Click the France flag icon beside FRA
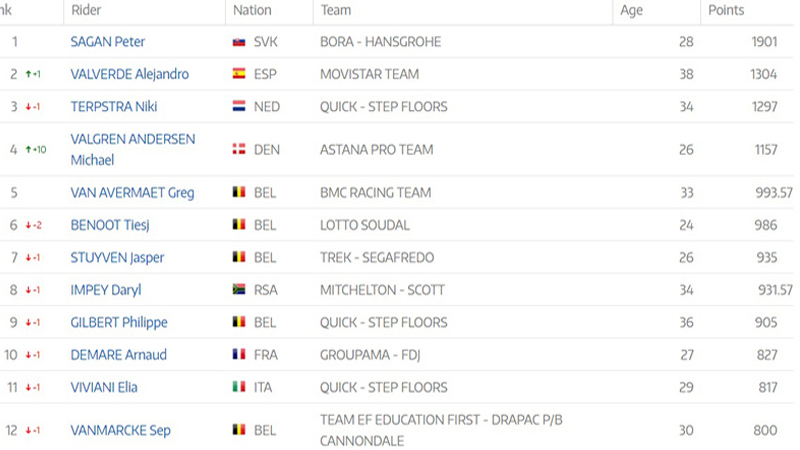This screenshot has height=450, width=800. (x=239, y=355)
